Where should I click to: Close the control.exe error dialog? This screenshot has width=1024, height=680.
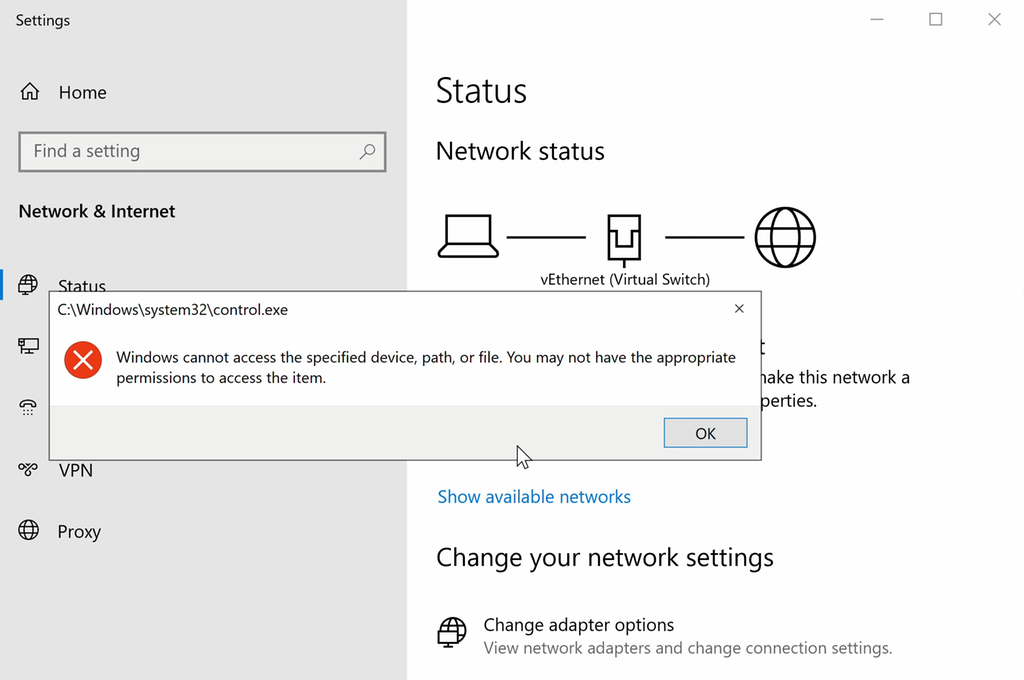[739, 308]
